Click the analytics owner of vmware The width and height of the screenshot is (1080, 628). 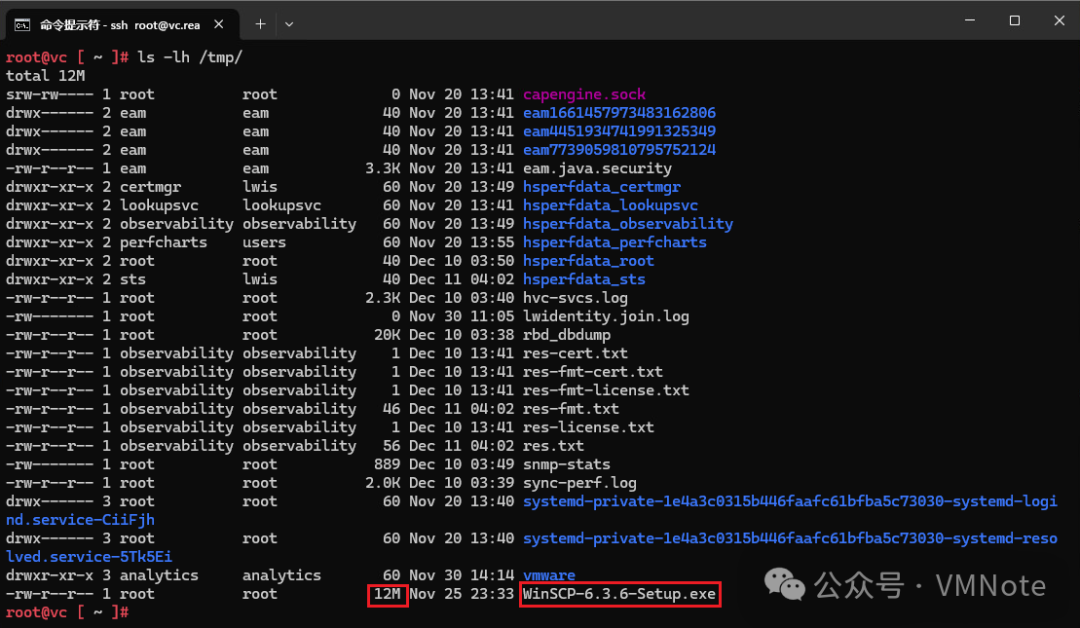click(159, 576)
